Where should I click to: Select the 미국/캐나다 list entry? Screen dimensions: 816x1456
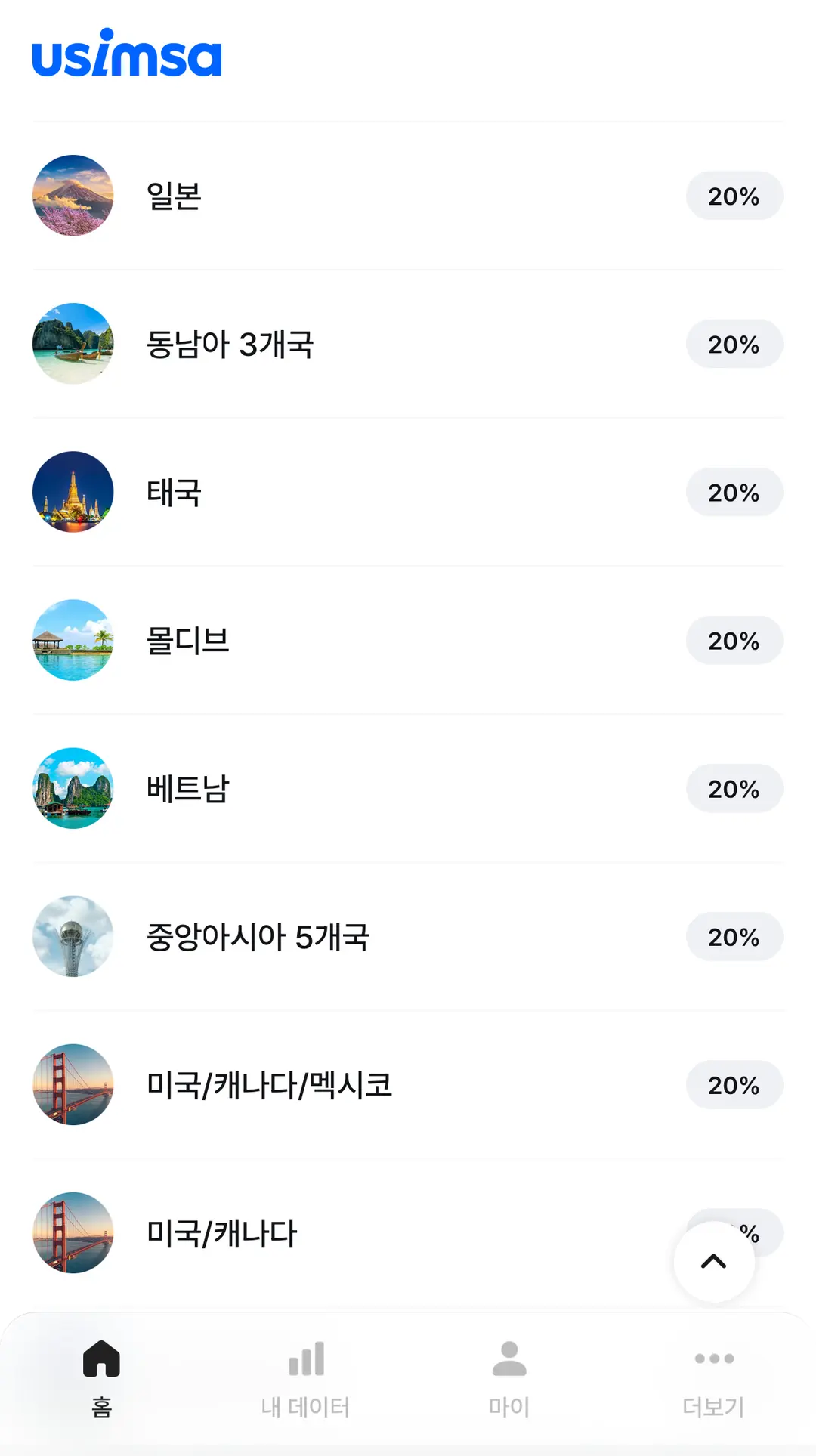point(408,1232)
